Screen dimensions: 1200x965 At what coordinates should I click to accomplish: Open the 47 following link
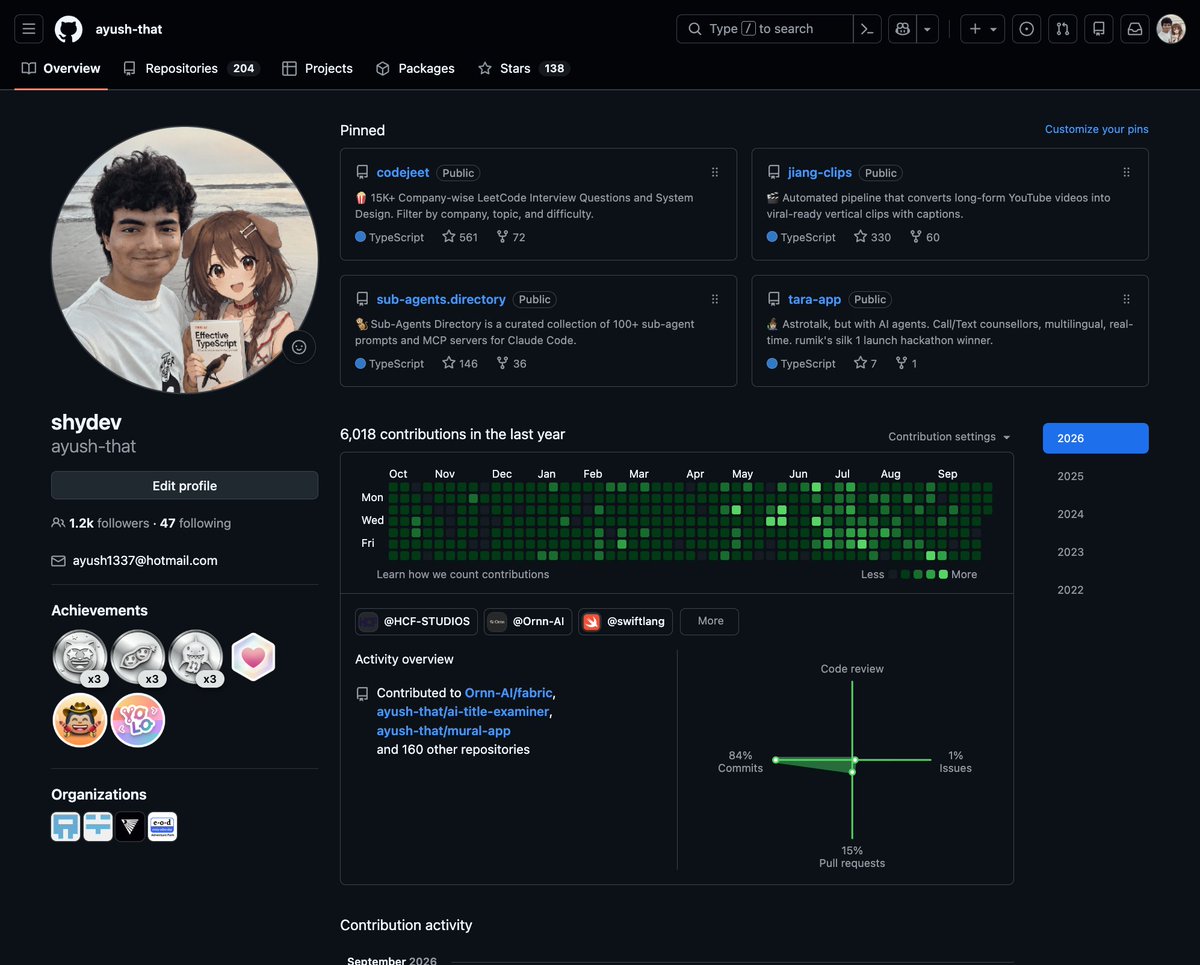point(195,523)
